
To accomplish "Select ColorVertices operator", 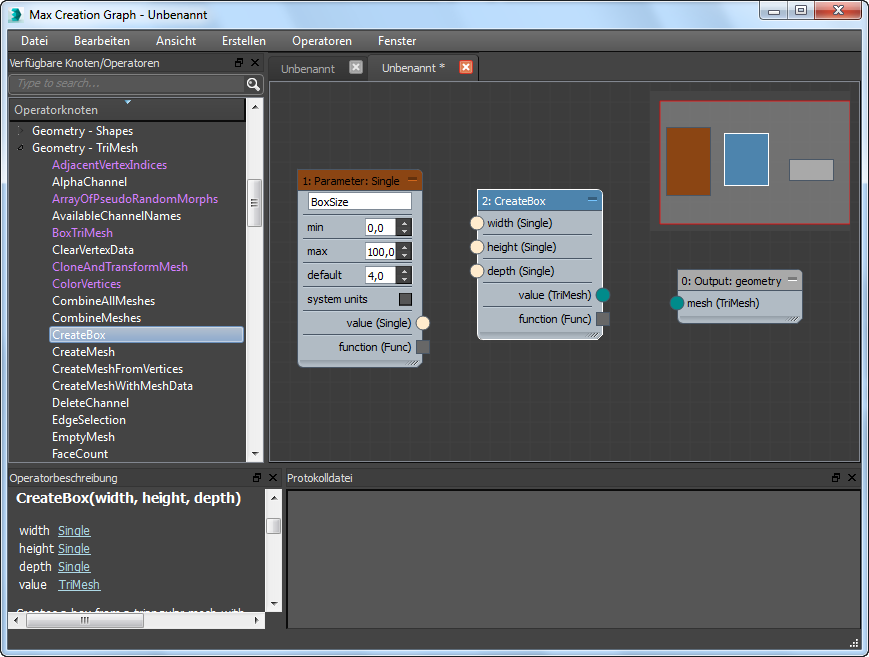I will click(x=86, y=284).
